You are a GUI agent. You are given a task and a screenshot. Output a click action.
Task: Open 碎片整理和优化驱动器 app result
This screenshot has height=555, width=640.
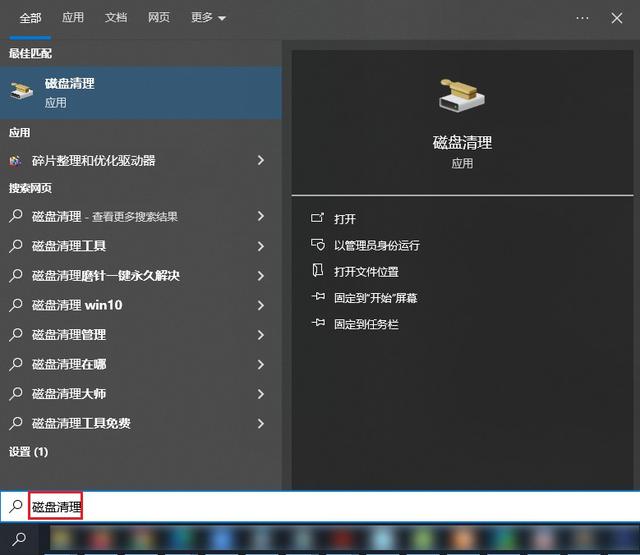tap(141, 161)
